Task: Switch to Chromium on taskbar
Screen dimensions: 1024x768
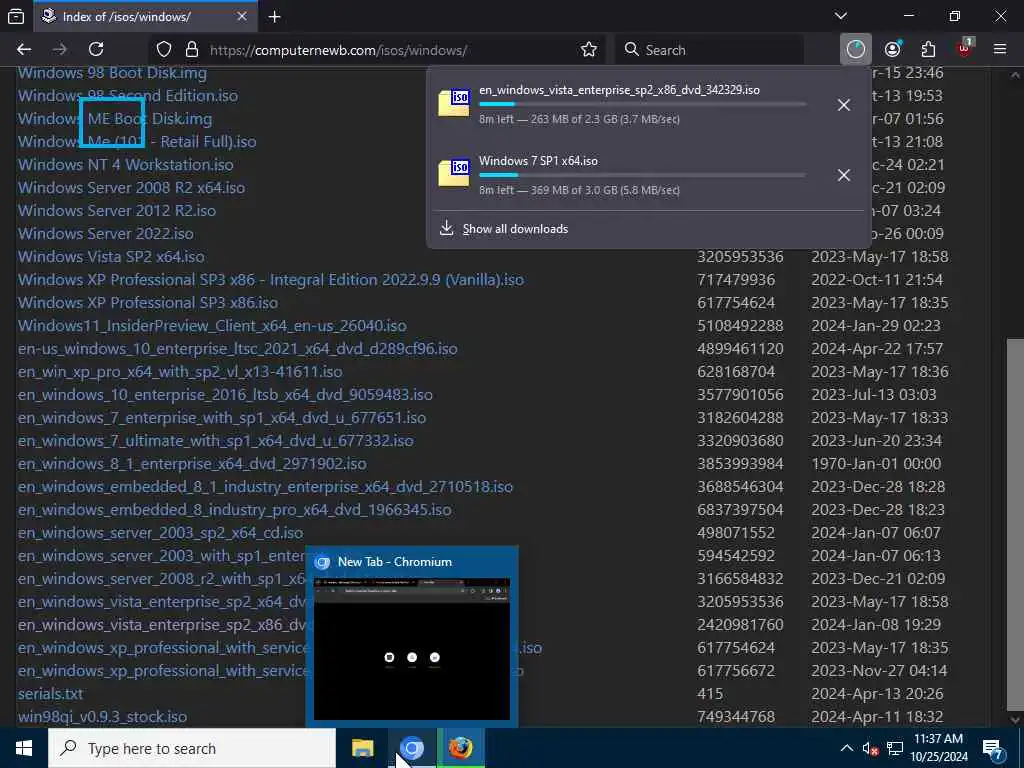Action: (x=411, y=748)
